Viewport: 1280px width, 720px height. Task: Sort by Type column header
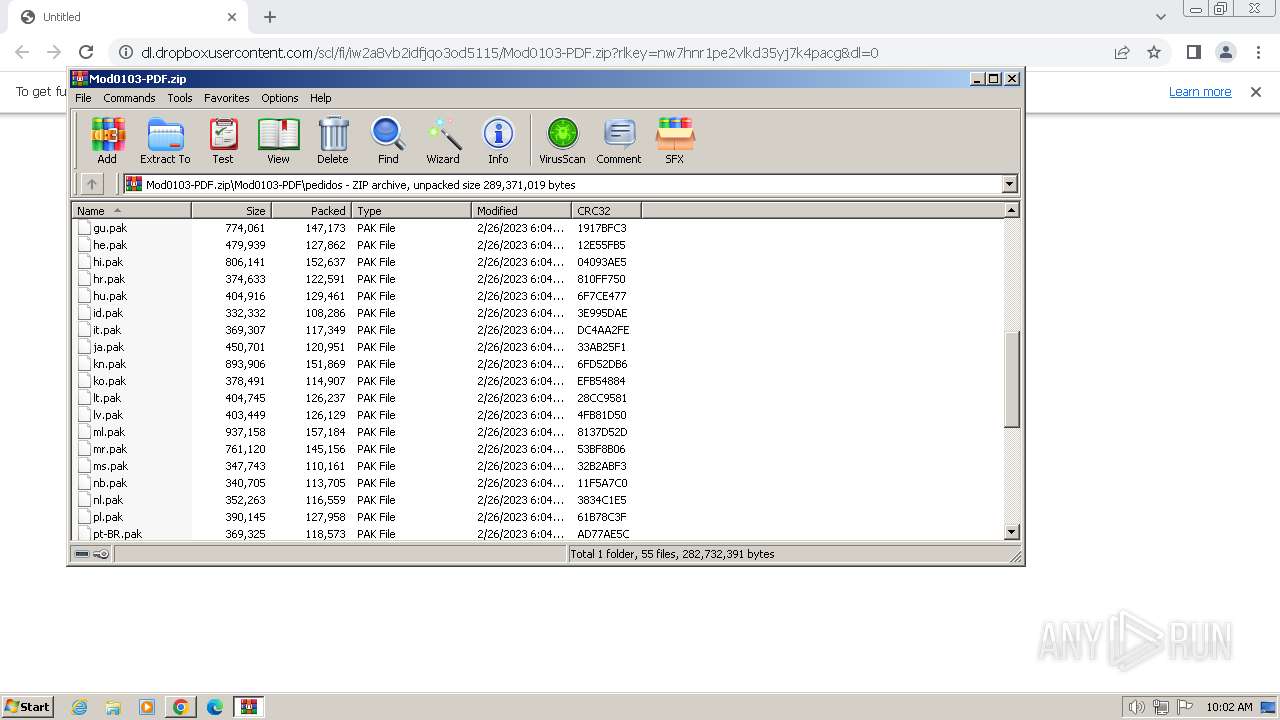[411, 211]
